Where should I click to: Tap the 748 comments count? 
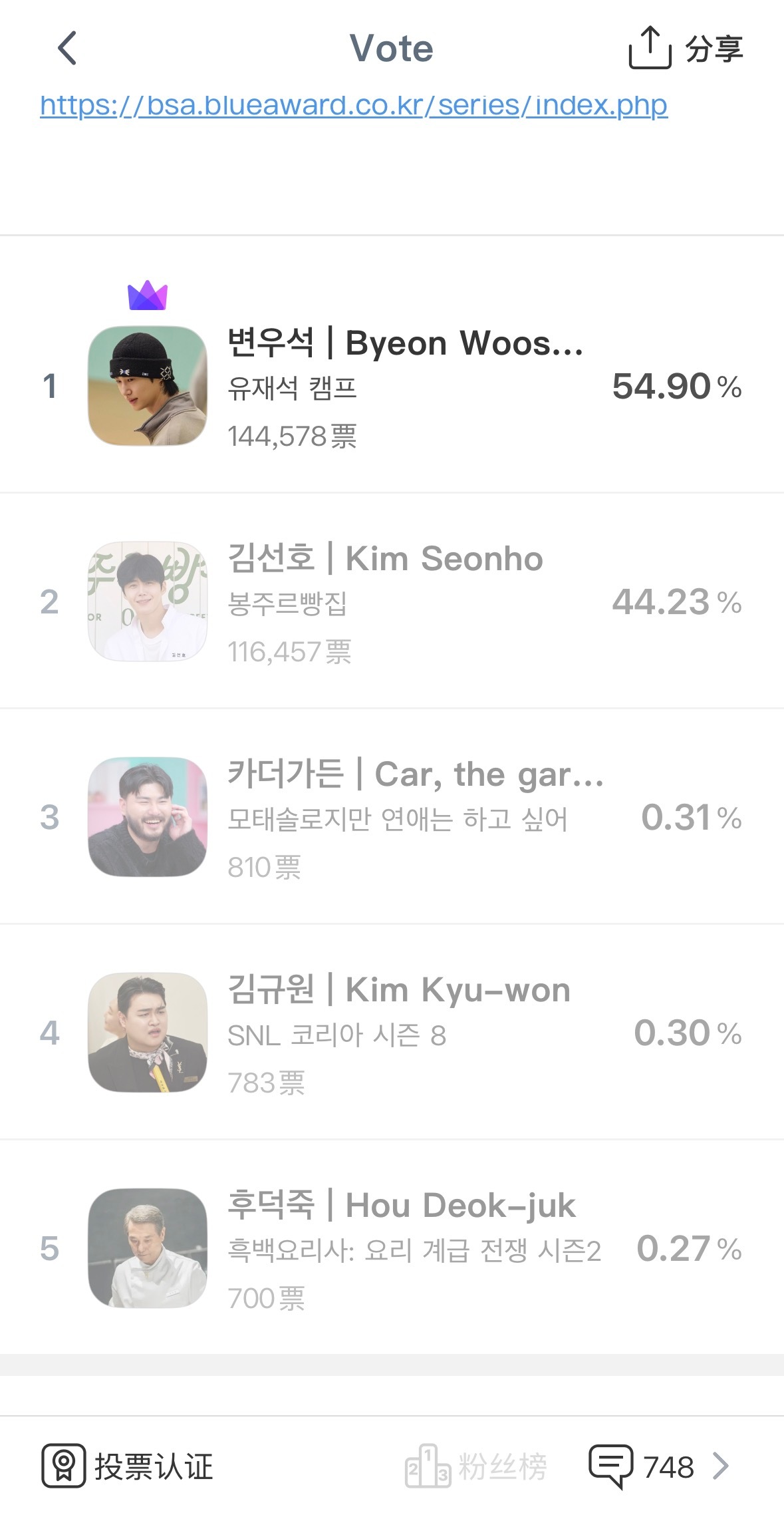tap(669, 1467)
